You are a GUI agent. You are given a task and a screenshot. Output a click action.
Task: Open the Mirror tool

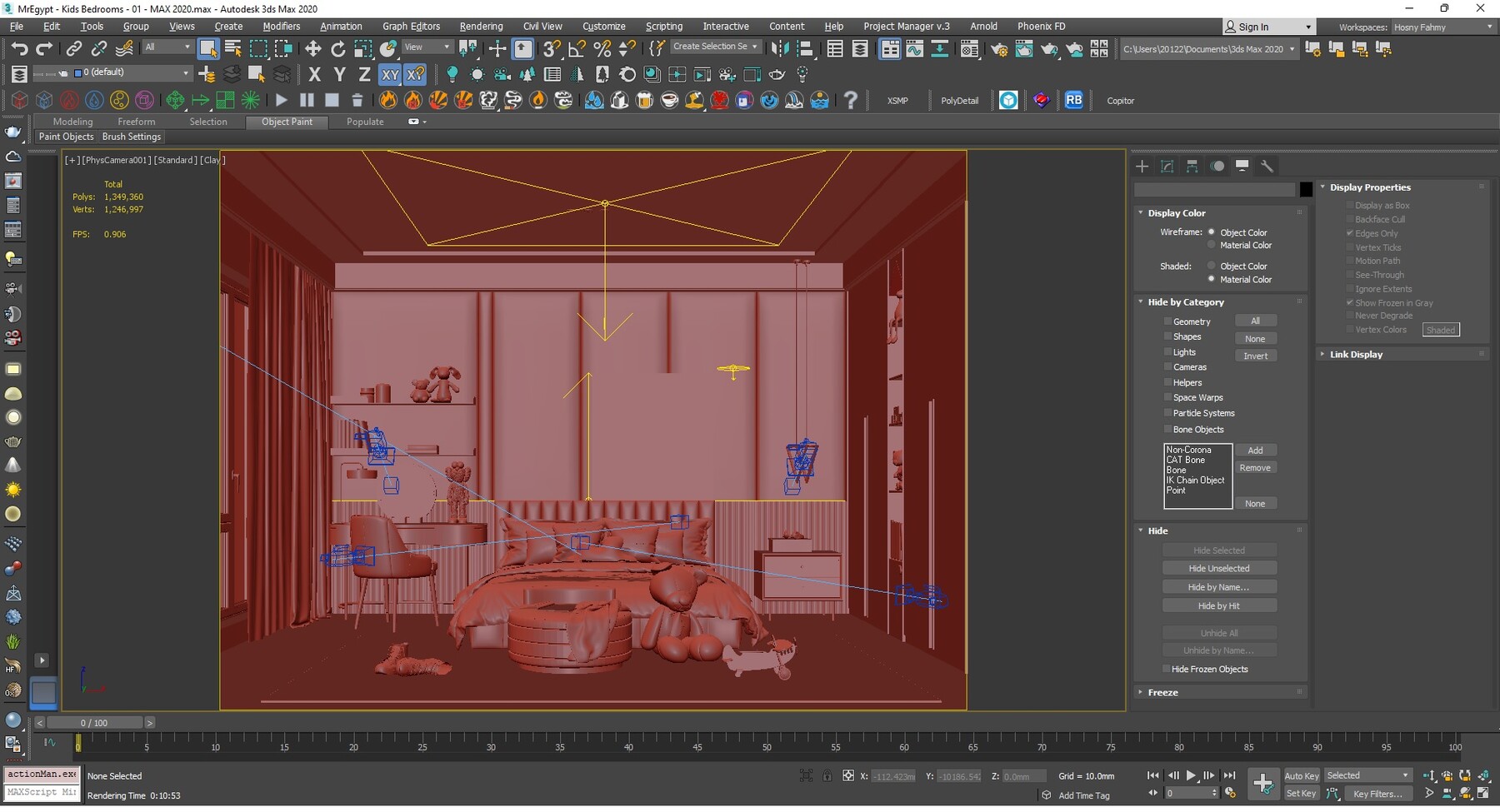point(780,48)
